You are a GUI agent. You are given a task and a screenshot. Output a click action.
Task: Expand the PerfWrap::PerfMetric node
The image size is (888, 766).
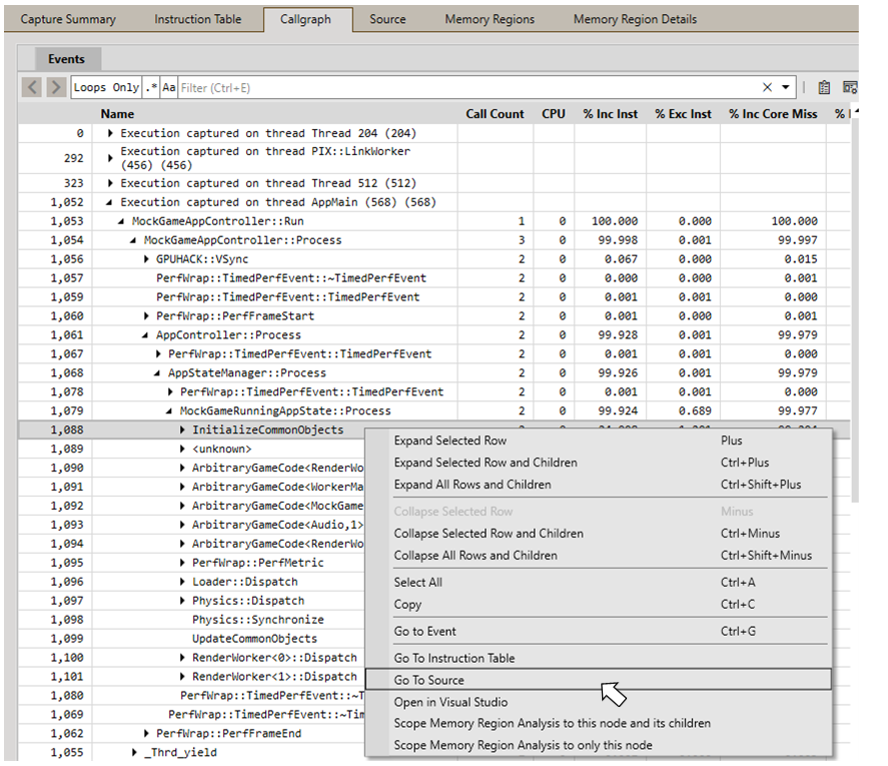click(x=182, y=563)
